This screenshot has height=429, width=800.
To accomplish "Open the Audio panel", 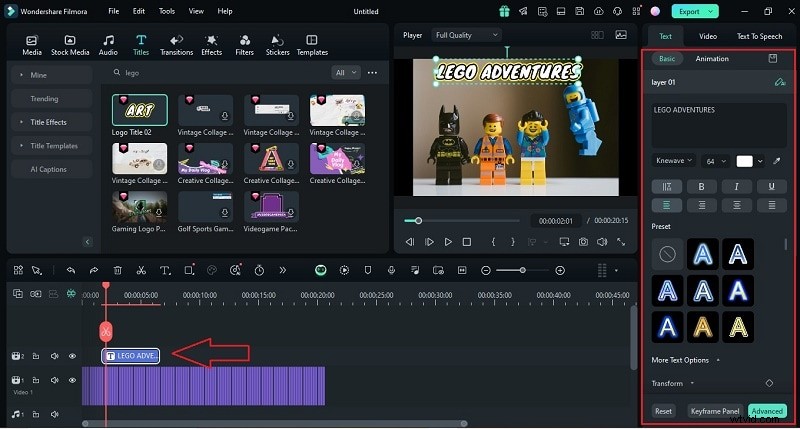I will [x=108, y=45].
